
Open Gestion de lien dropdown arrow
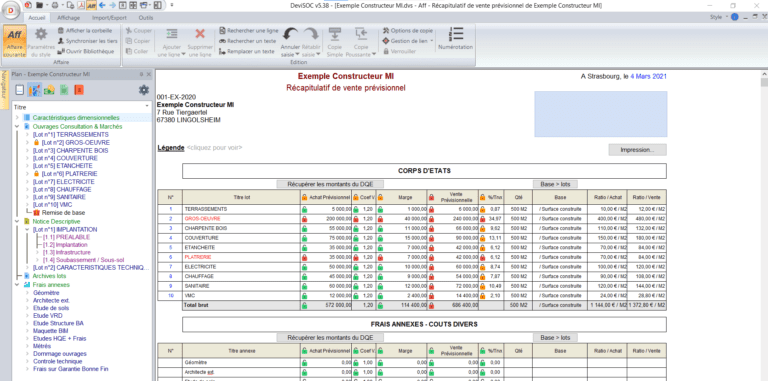[x=432, y=41]
